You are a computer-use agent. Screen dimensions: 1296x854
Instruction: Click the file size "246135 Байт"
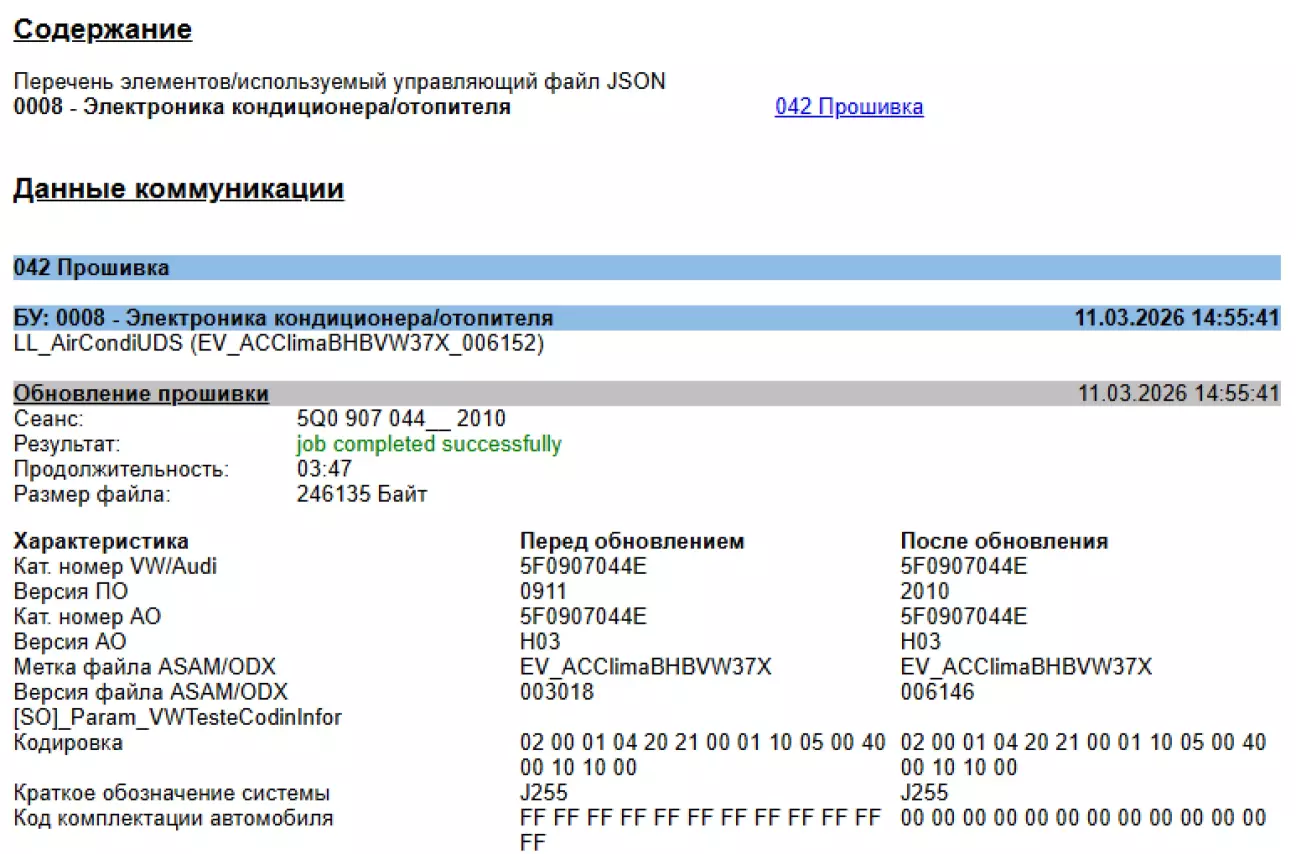pyautogui.click(x=362, y=494)
